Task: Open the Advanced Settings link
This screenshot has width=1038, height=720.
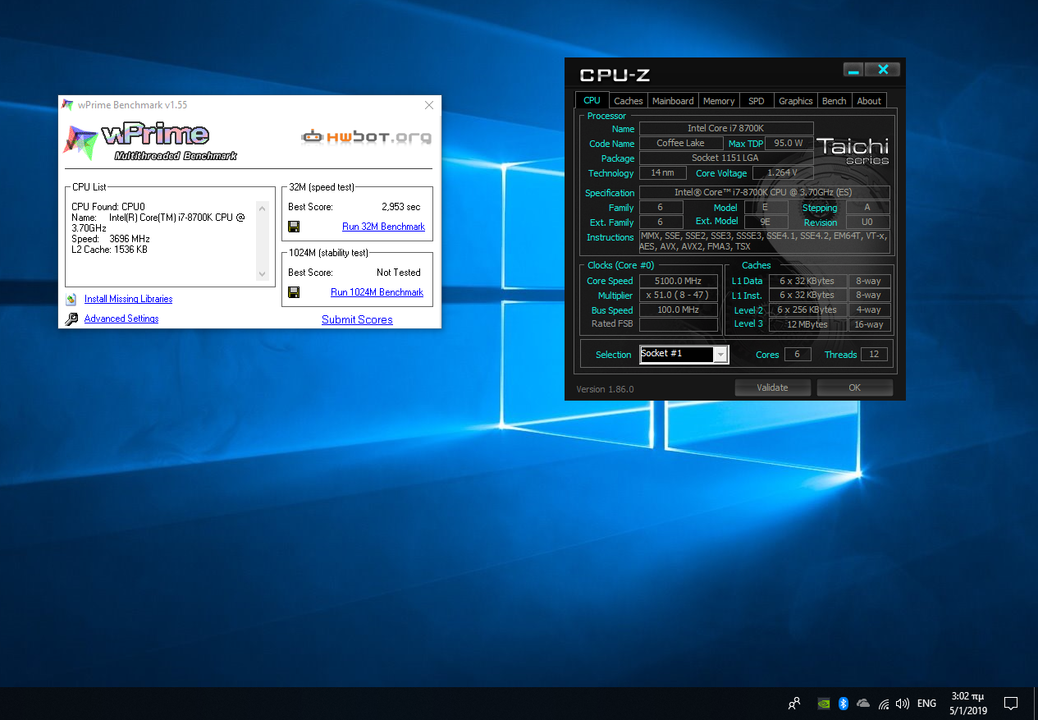Action: (121, 319)
